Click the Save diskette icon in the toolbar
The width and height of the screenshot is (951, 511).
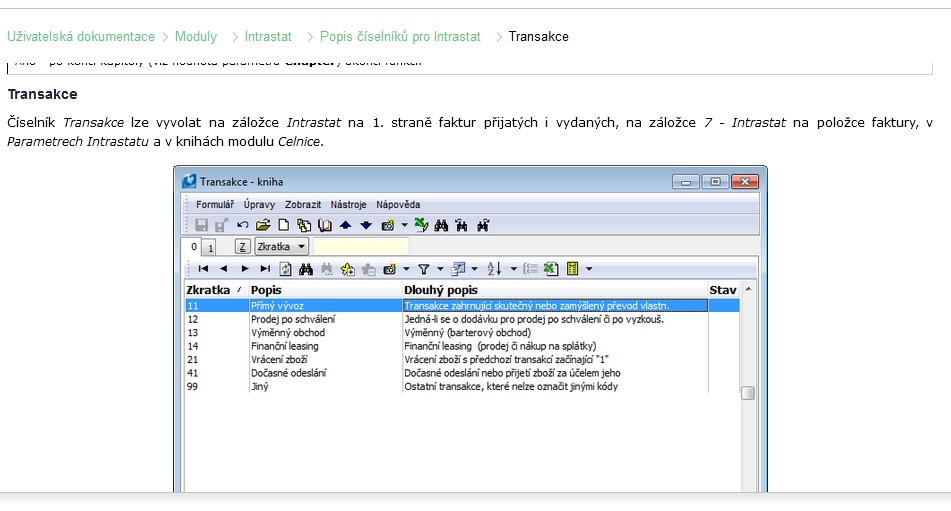201,225
